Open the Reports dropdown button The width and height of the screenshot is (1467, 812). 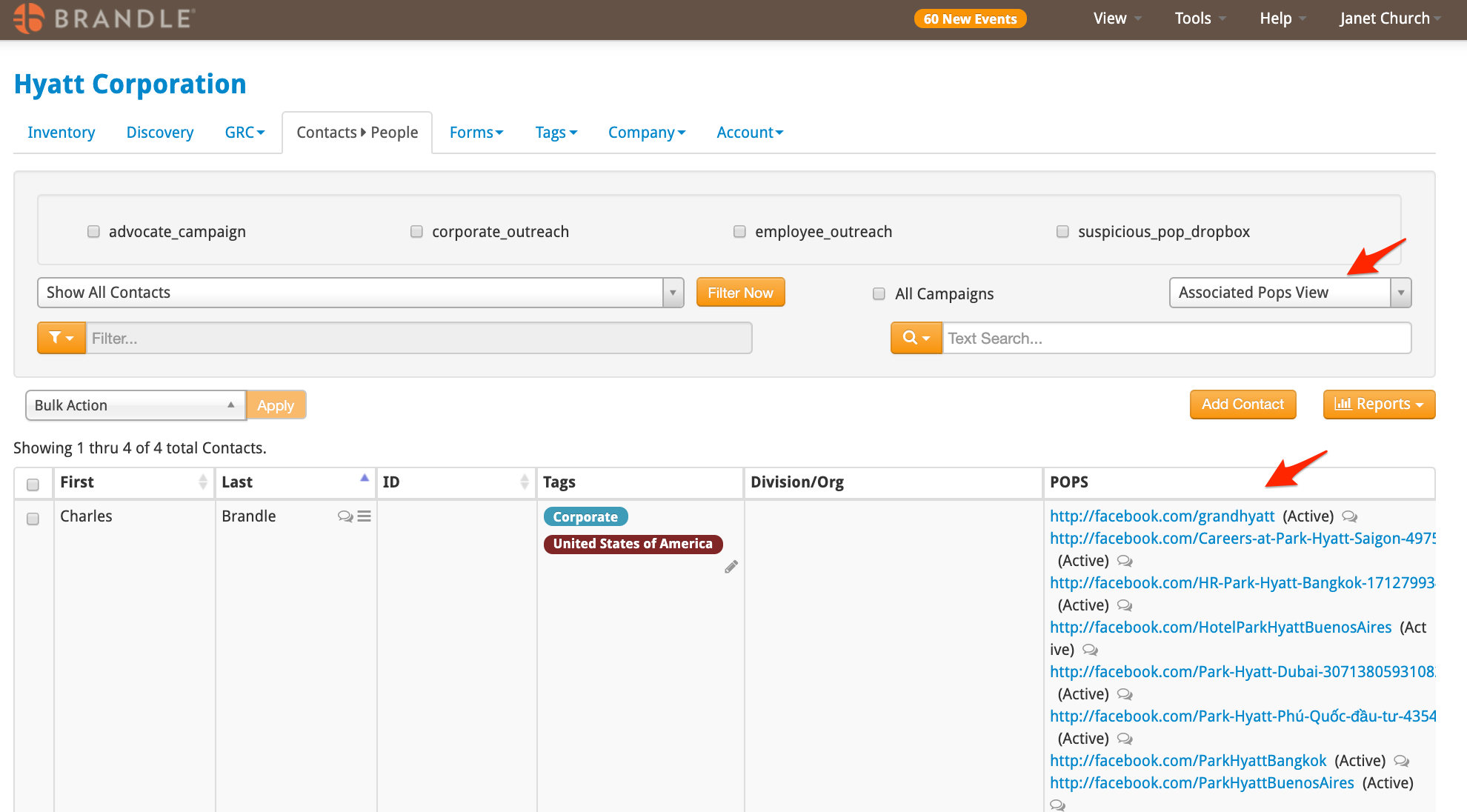[x=1379, y=405]
